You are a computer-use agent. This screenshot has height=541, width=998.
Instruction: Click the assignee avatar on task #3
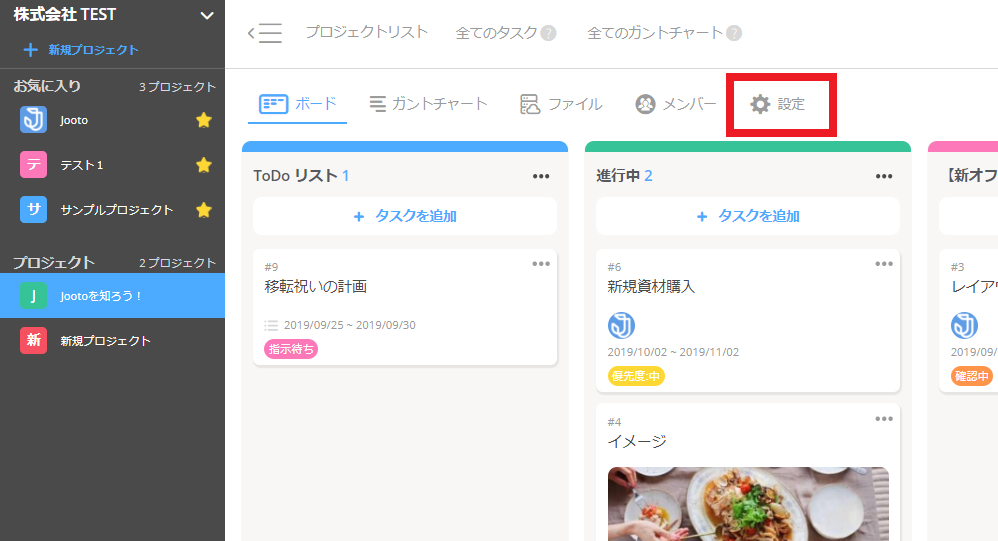(x=964, y=325)
